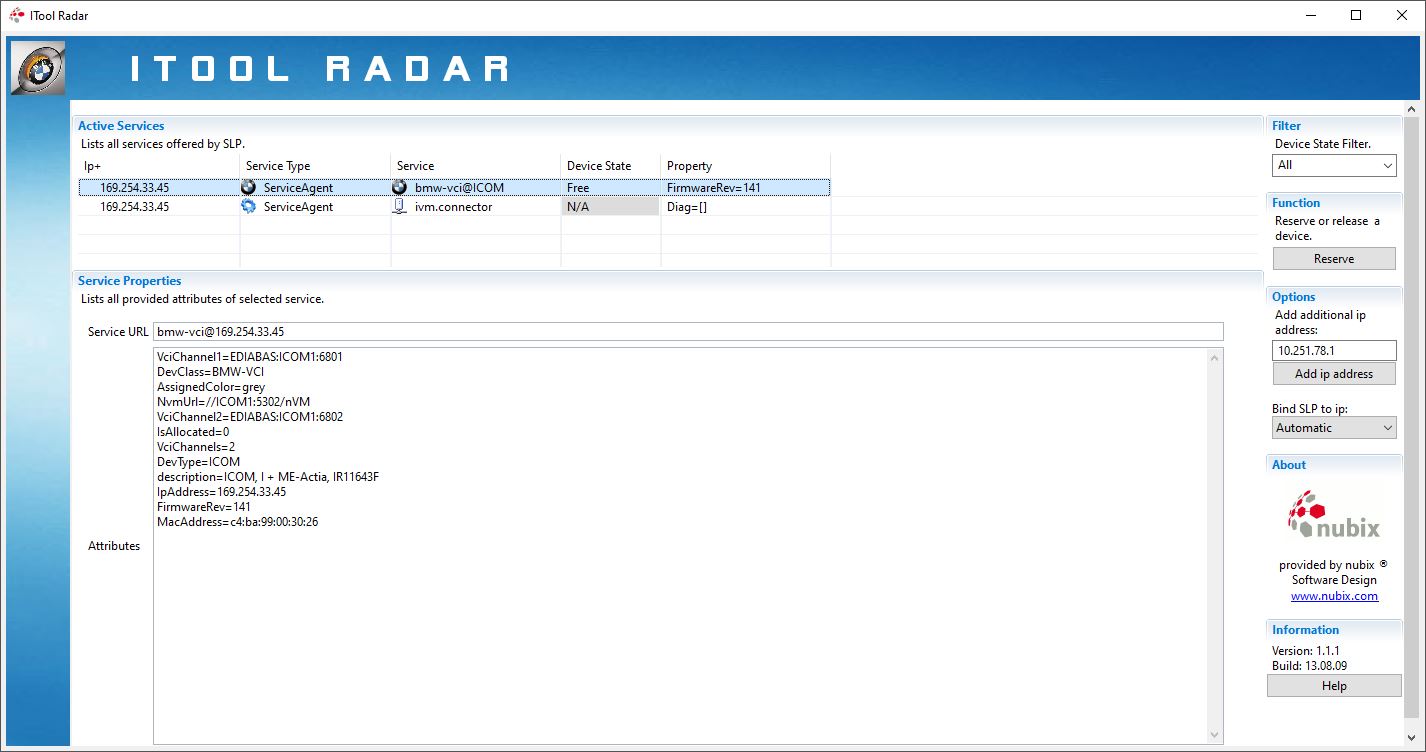Click the IP address in the first row

(134, 188)
